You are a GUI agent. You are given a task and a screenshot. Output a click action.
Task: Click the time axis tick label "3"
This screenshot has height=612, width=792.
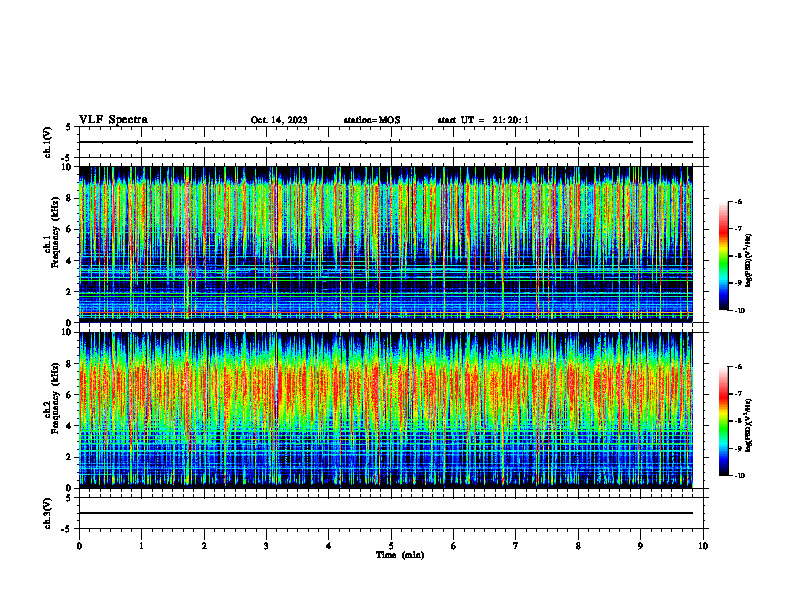click(x=266, y=546)
